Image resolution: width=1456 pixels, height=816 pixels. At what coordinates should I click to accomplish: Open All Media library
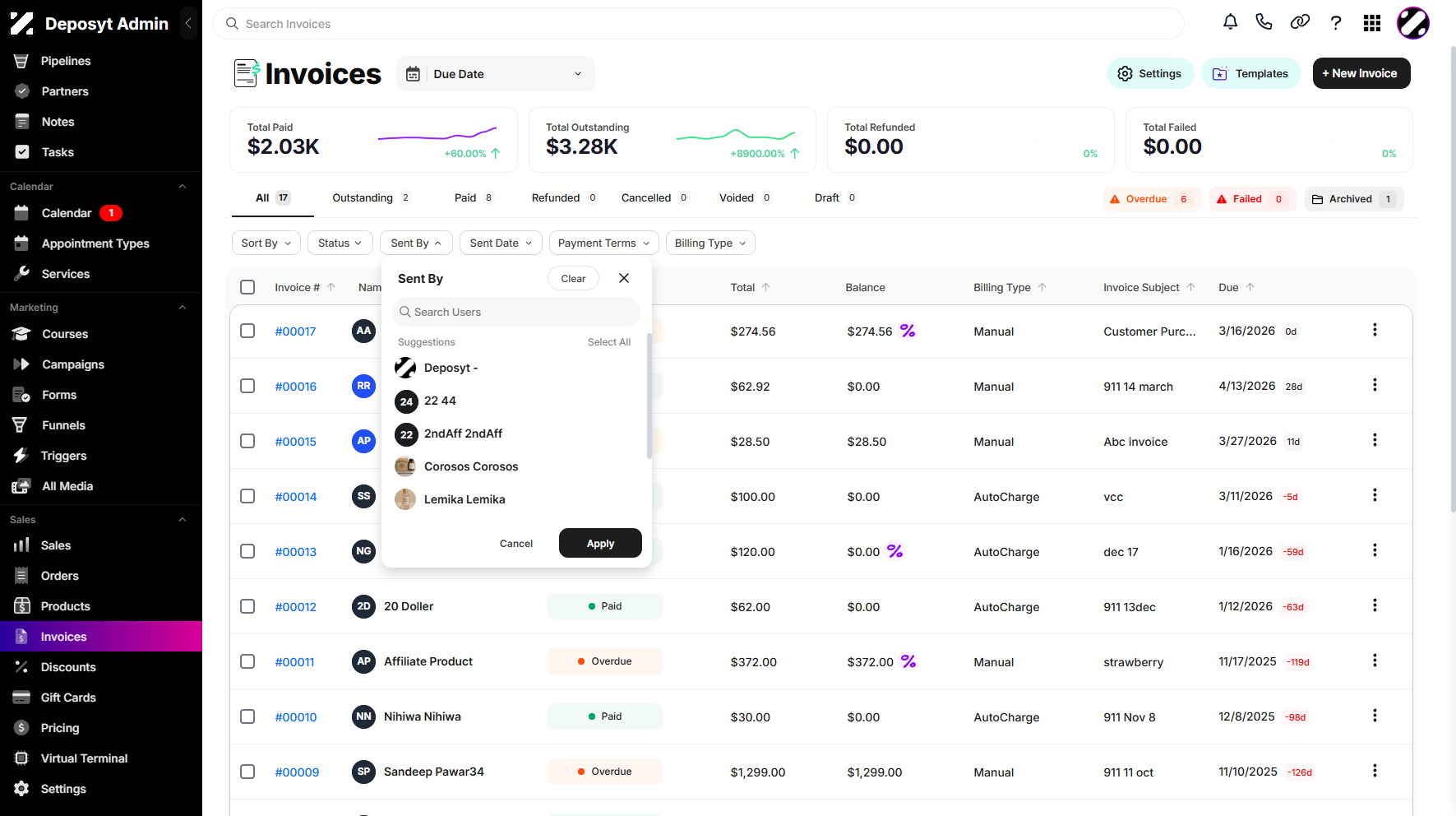(67, 486)
